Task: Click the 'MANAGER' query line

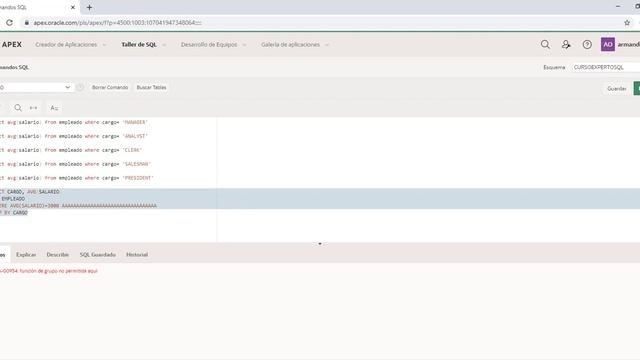Action: (x=74, y=122)
